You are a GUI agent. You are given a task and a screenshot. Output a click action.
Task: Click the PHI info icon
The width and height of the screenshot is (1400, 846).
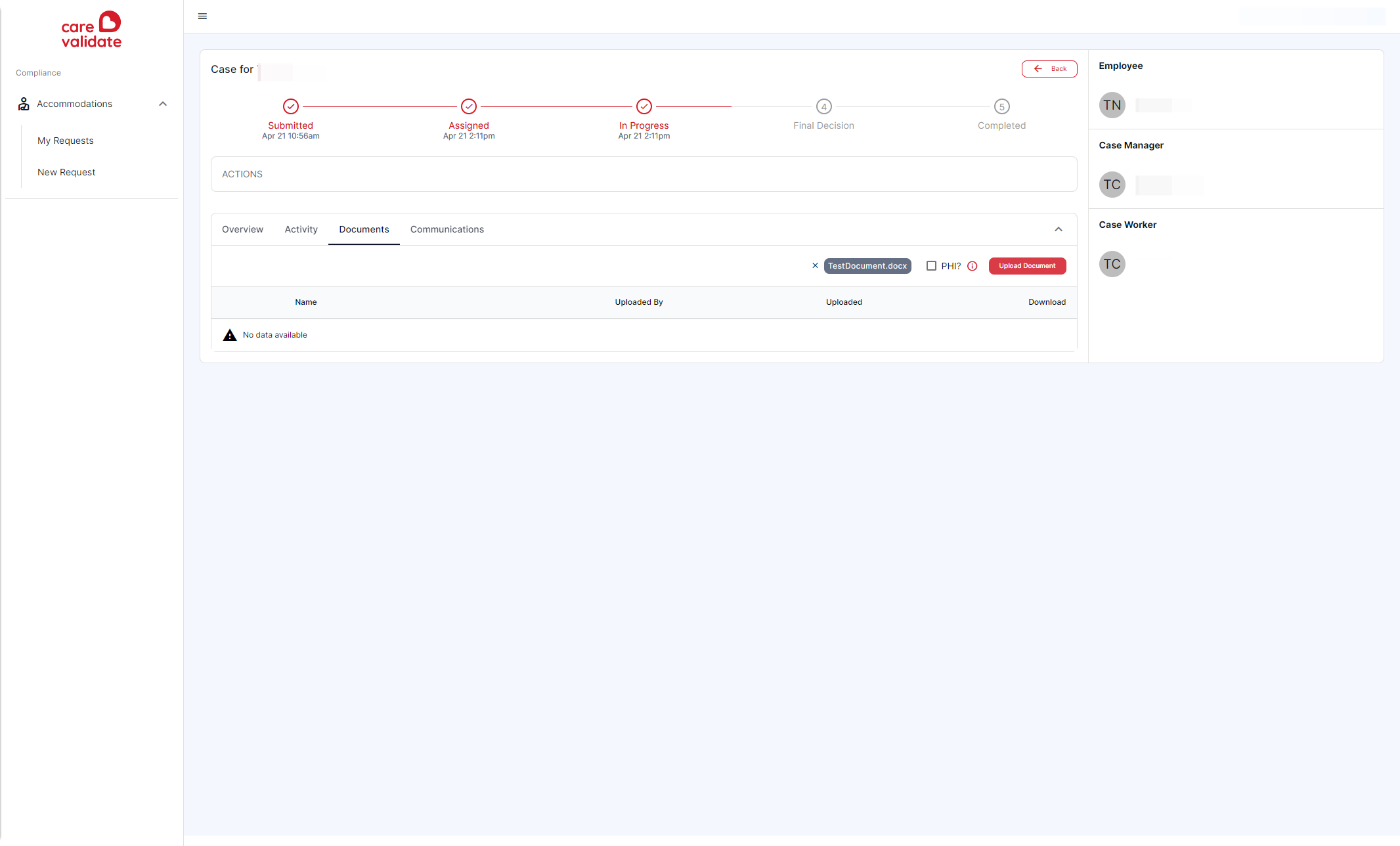click(x=973, y=266)
